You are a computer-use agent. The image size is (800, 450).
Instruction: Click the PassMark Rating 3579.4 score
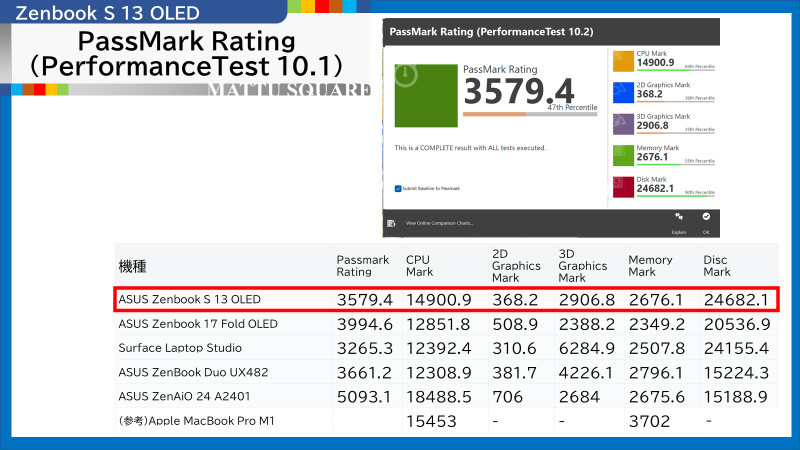click(x=519, y=91)
